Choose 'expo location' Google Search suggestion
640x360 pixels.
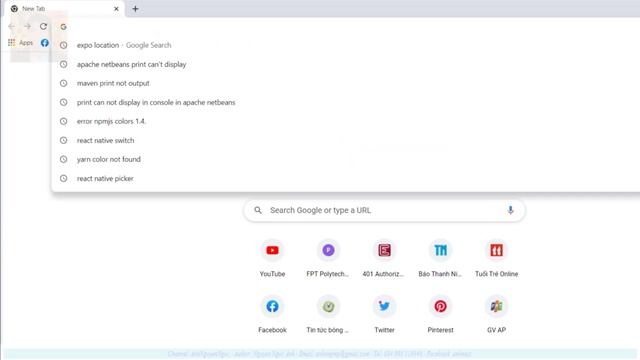[345, 45]
